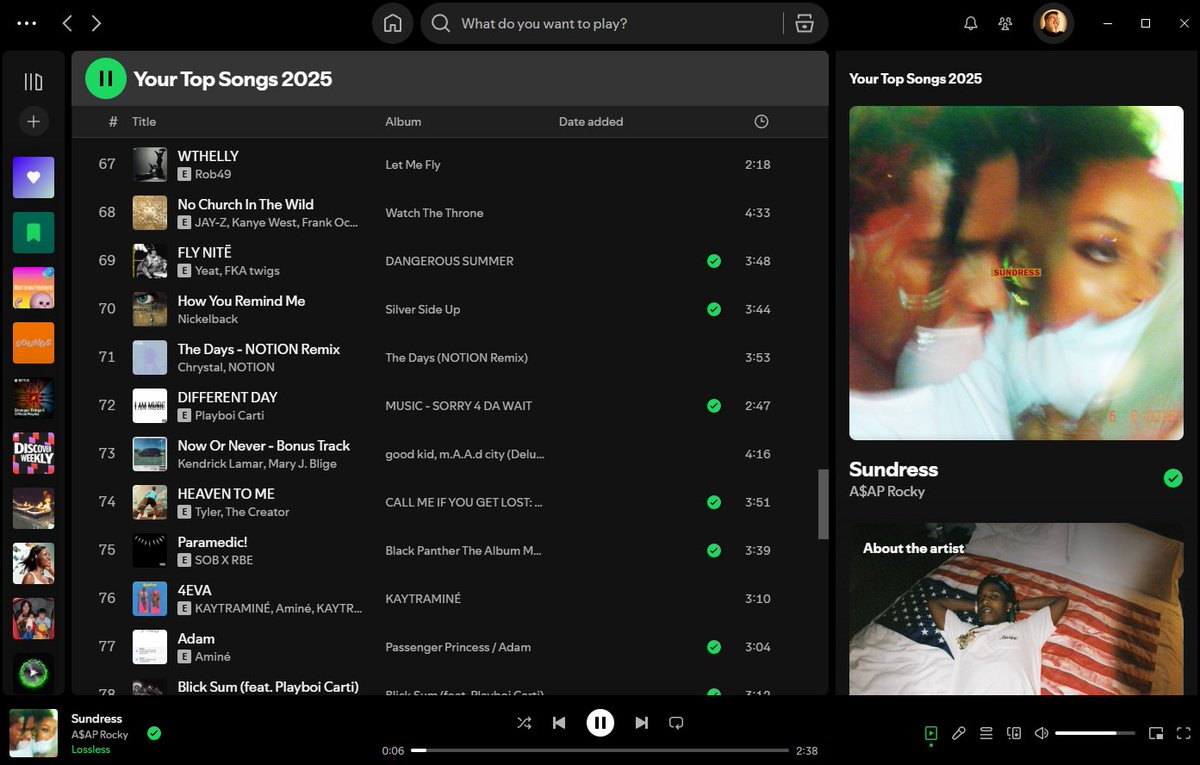Open the Silver Side Up album link
The width and height of the screenshot is (1200, 765).
pos(423,309)
